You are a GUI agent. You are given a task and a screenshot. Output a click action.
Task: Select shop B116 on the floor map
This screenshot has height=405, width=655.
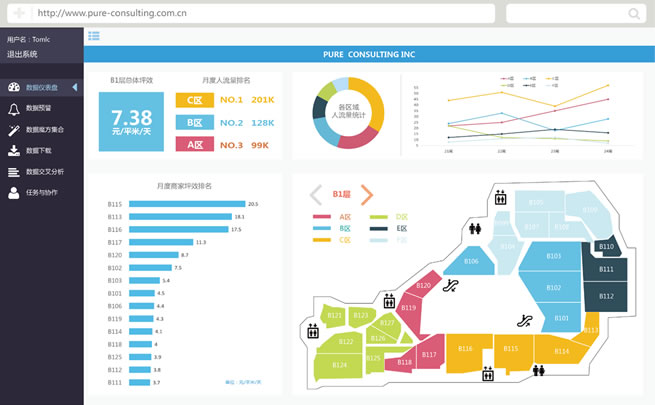pyautogui.click(x=465, y=349)
